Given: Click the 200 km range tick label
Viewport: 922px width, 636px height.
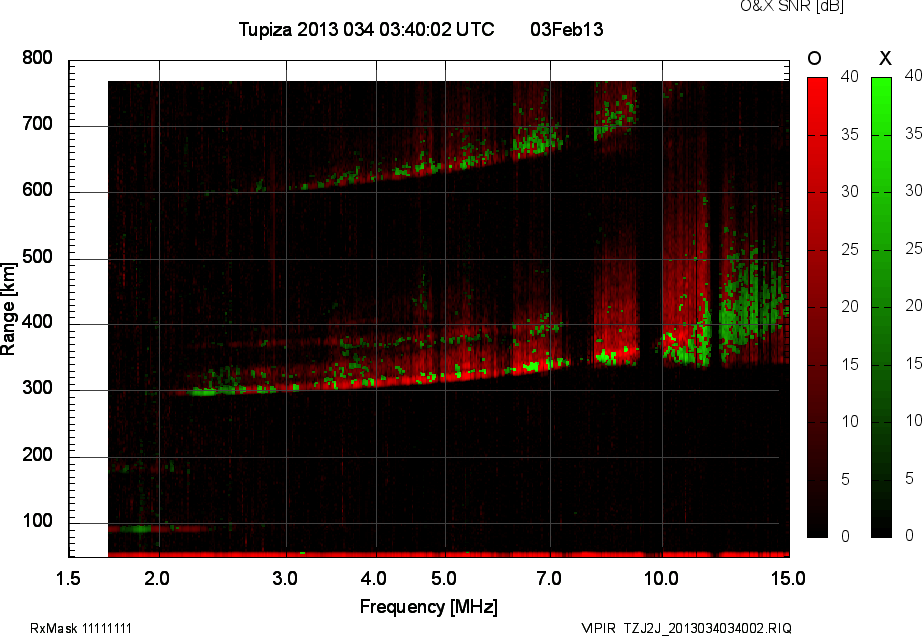Looking at the screenshot, I should pyautogui.click(x=38, y=454).
